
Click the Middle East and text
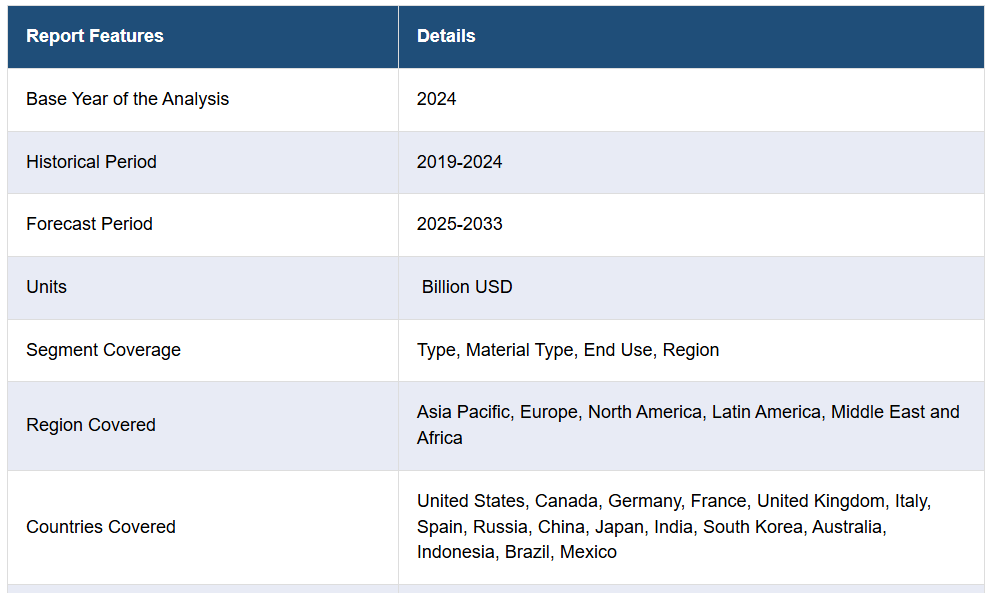coord(895,412)
